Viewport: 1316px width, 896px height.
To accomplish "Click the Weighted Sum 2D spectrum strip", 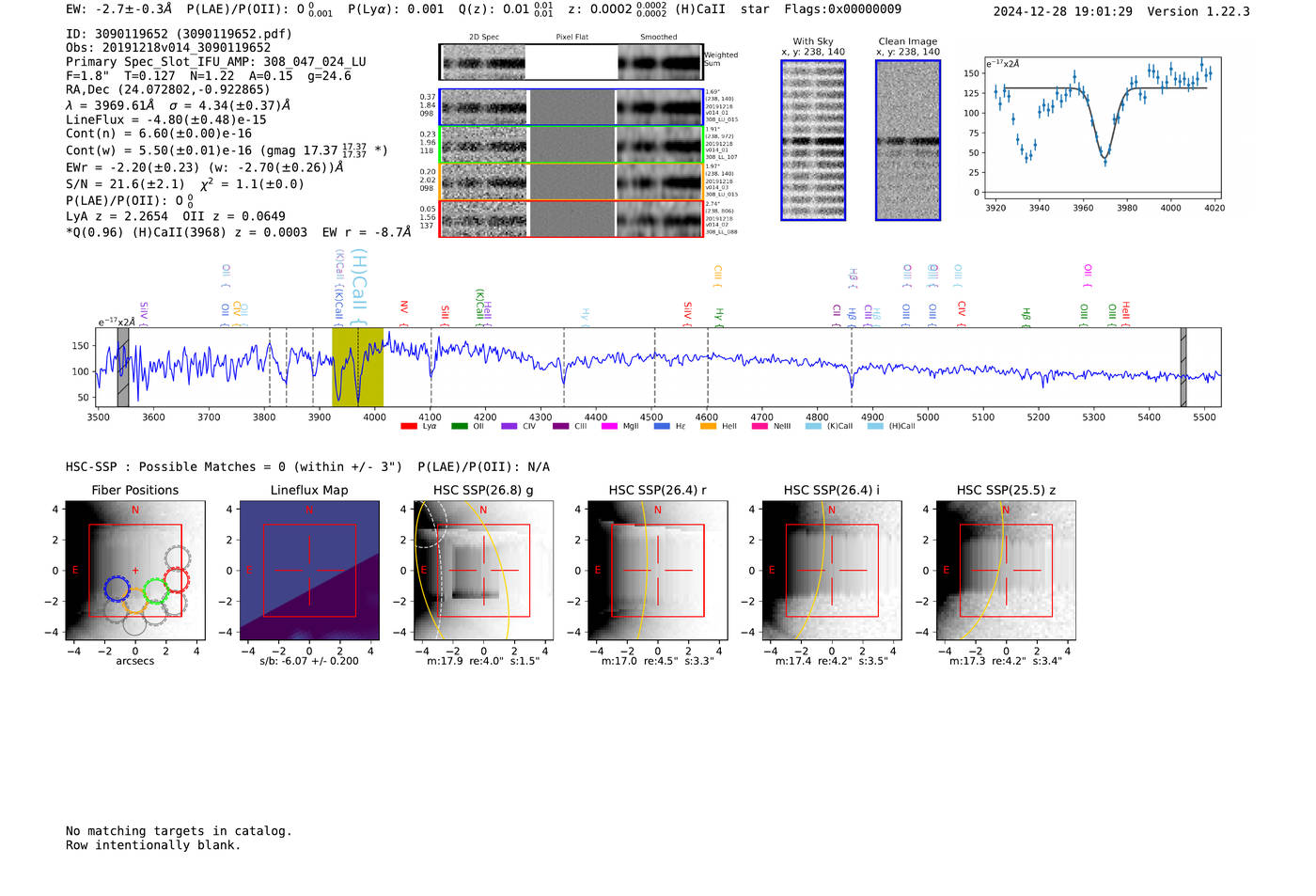I will (571, 62).
